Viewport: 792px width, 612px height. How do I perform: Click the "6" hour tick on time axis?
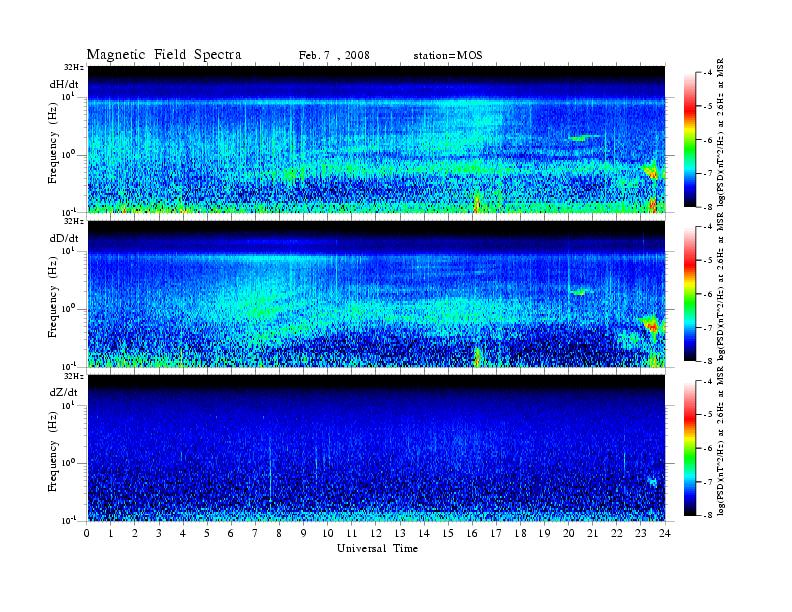(231, 533)
